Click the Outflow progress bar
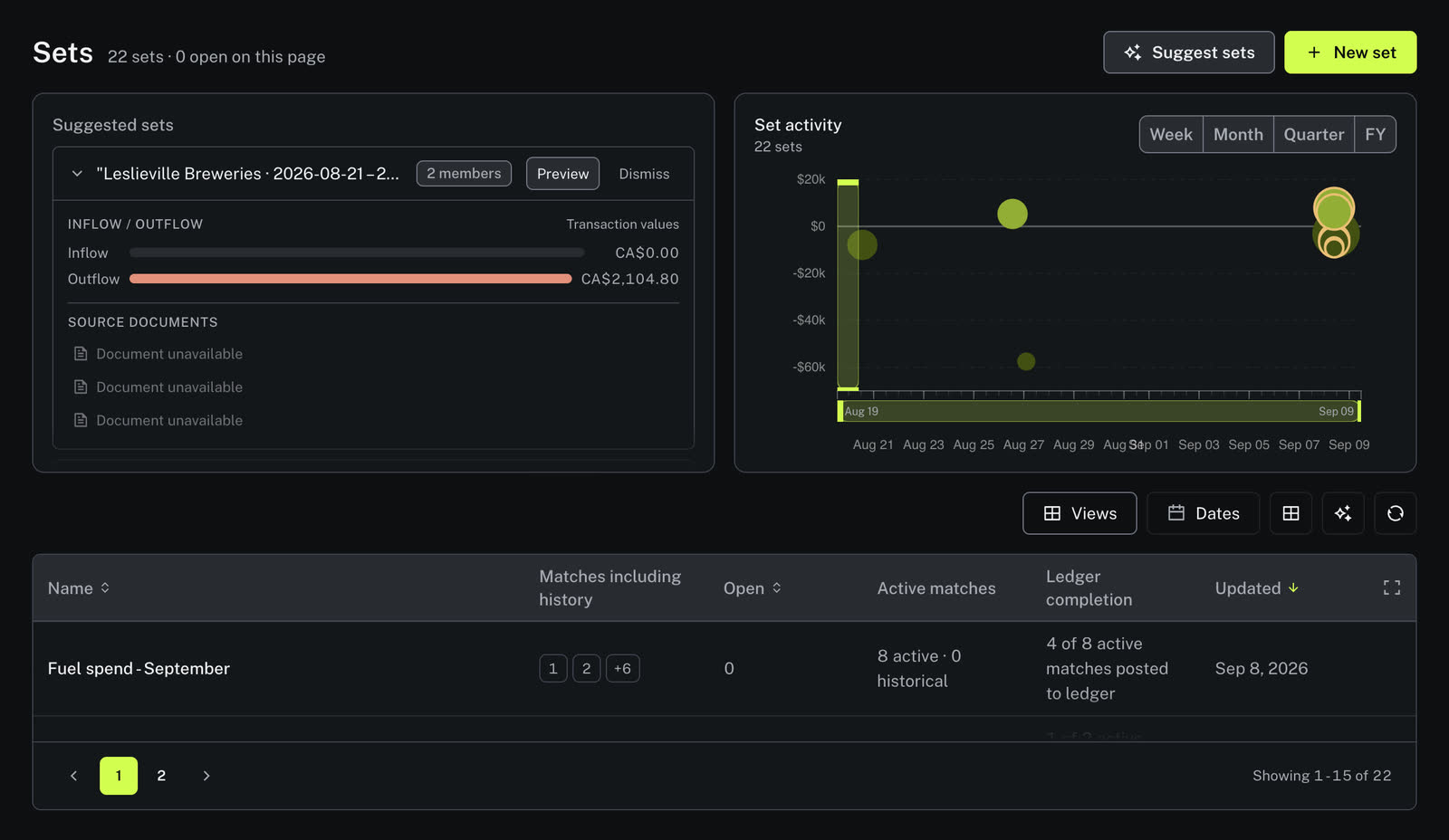The image size is (1449, 840). 350,279
